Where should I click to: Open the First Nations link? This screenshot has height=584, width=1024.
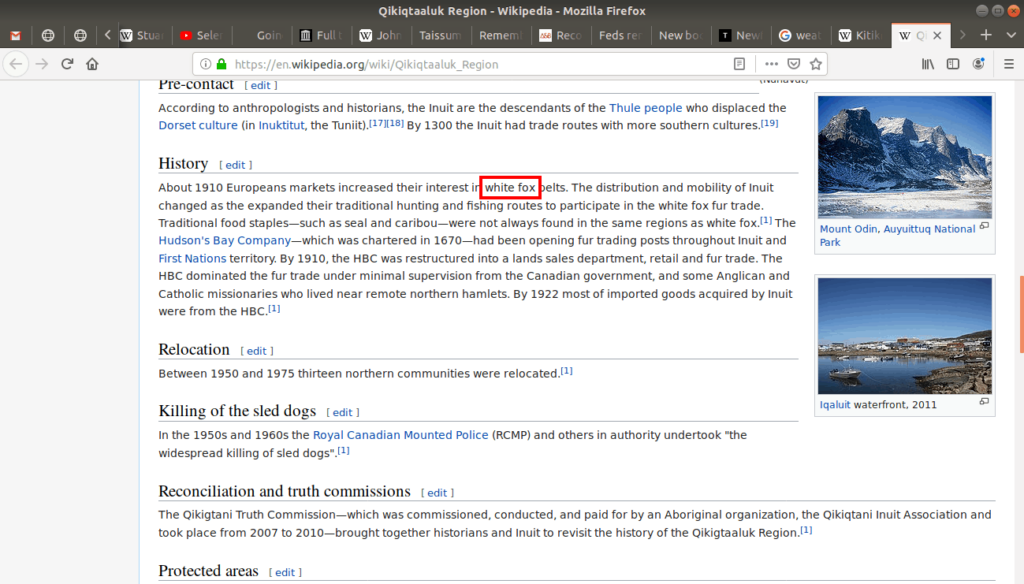[x=192, y=259]
